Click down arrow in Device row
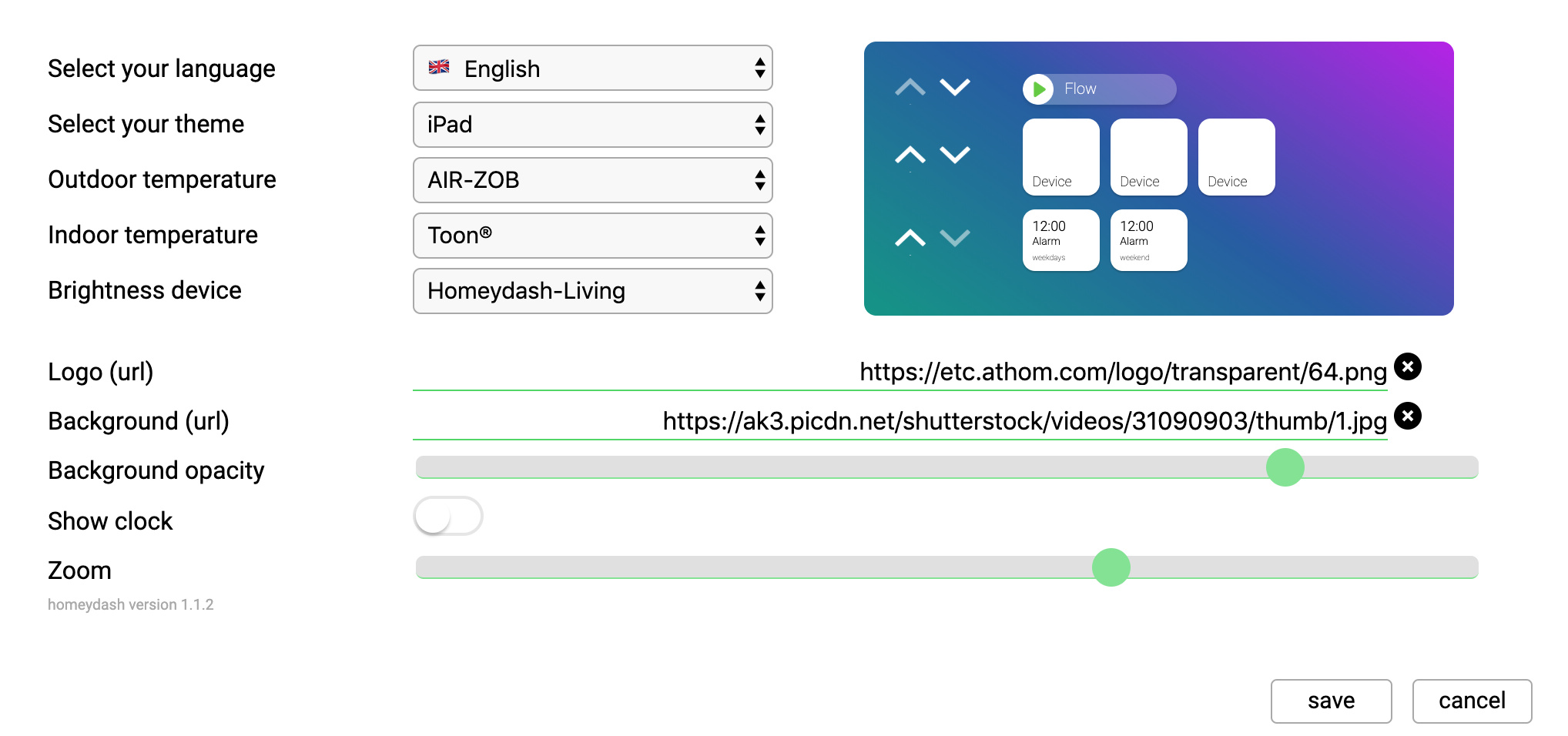The height and width of the screenshot is (736, 1568). tap(955, 155)
